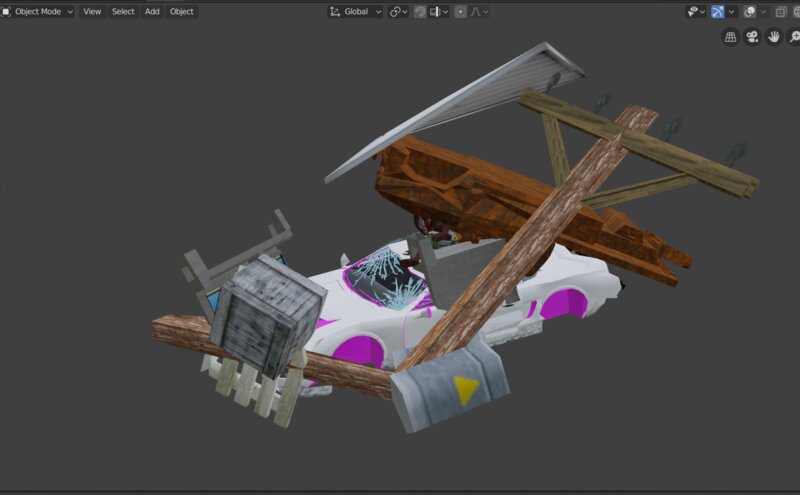Toggle X-ray mode button
Screen dimensions: 800x495
point(781,12)
